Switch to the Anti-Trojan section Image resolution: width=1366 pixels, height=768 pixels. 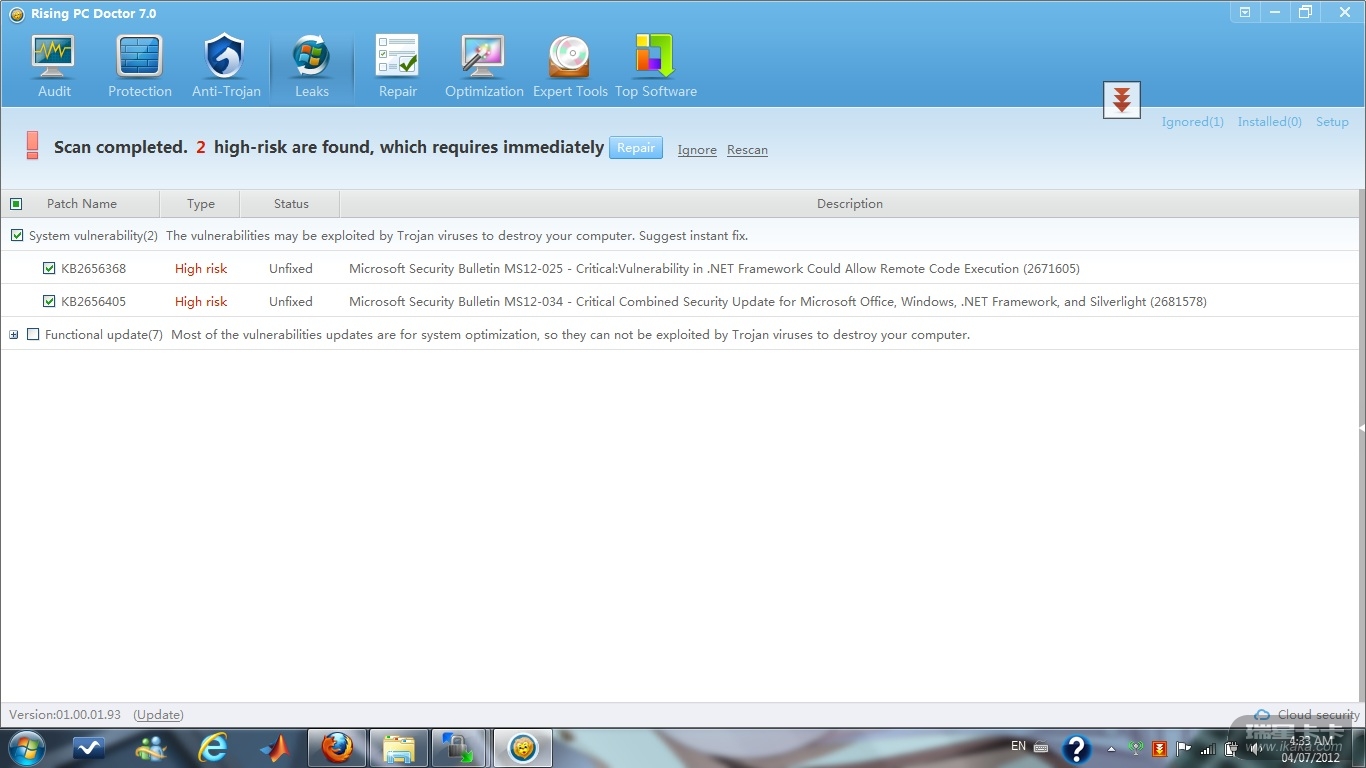[x=226, y=66]
